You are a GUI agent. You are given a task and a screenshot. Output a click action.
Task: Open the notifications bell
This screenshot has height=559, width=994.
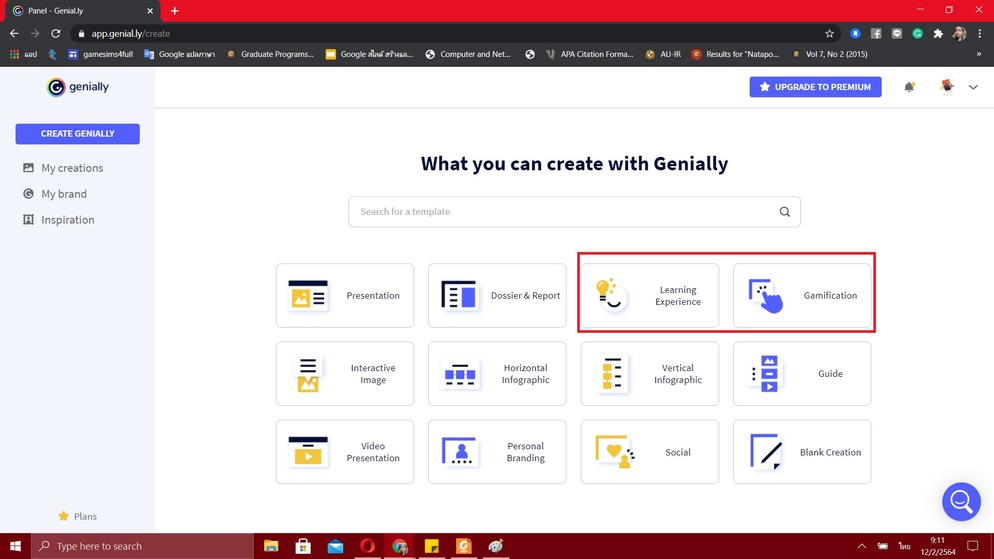pyautogui.click(x=909, y=87)
